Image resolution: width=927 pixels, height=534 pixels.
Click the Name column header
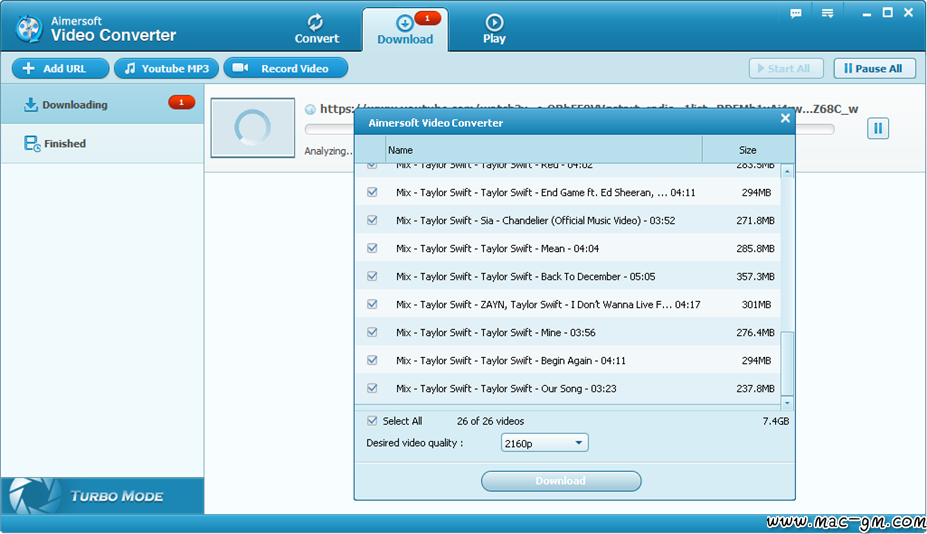544,150
